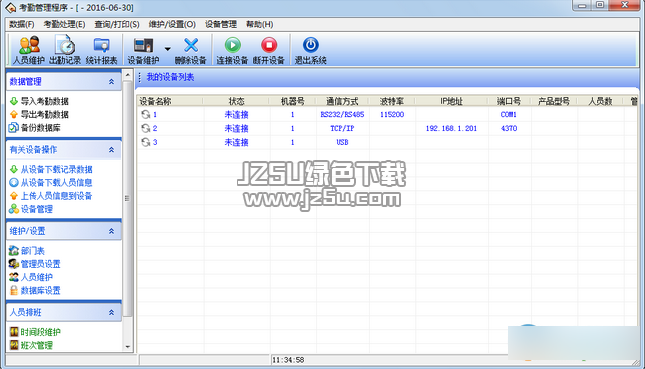645x369 pixels.
Task: Open the 考勤处理(E) menu
Action: (x=64, y=24)
